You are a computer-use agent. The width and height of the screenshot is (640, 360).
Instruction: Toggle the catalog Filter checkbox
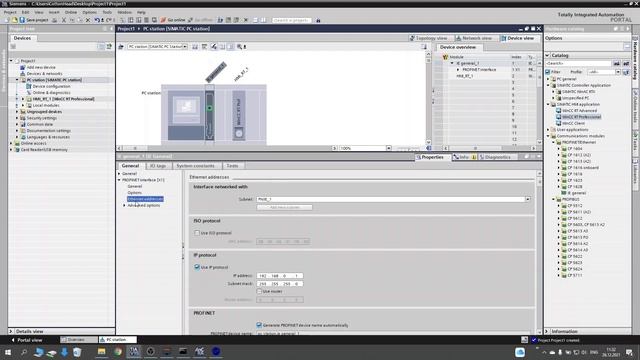[548, 72]
